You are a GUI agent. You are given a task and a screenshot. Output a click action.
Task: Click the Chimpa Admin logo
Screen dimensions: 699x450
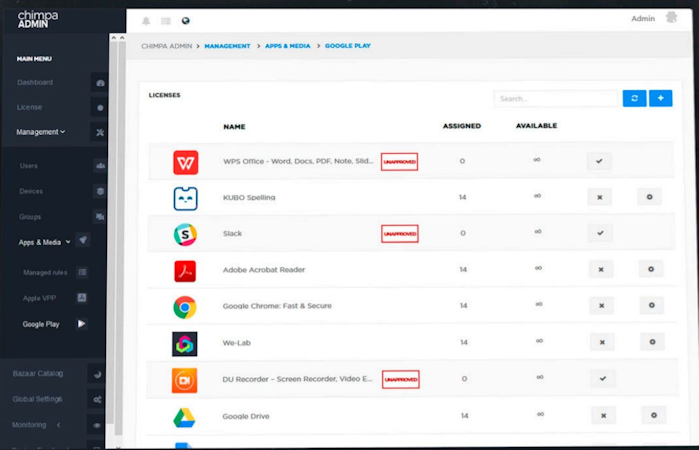[38, 19]
